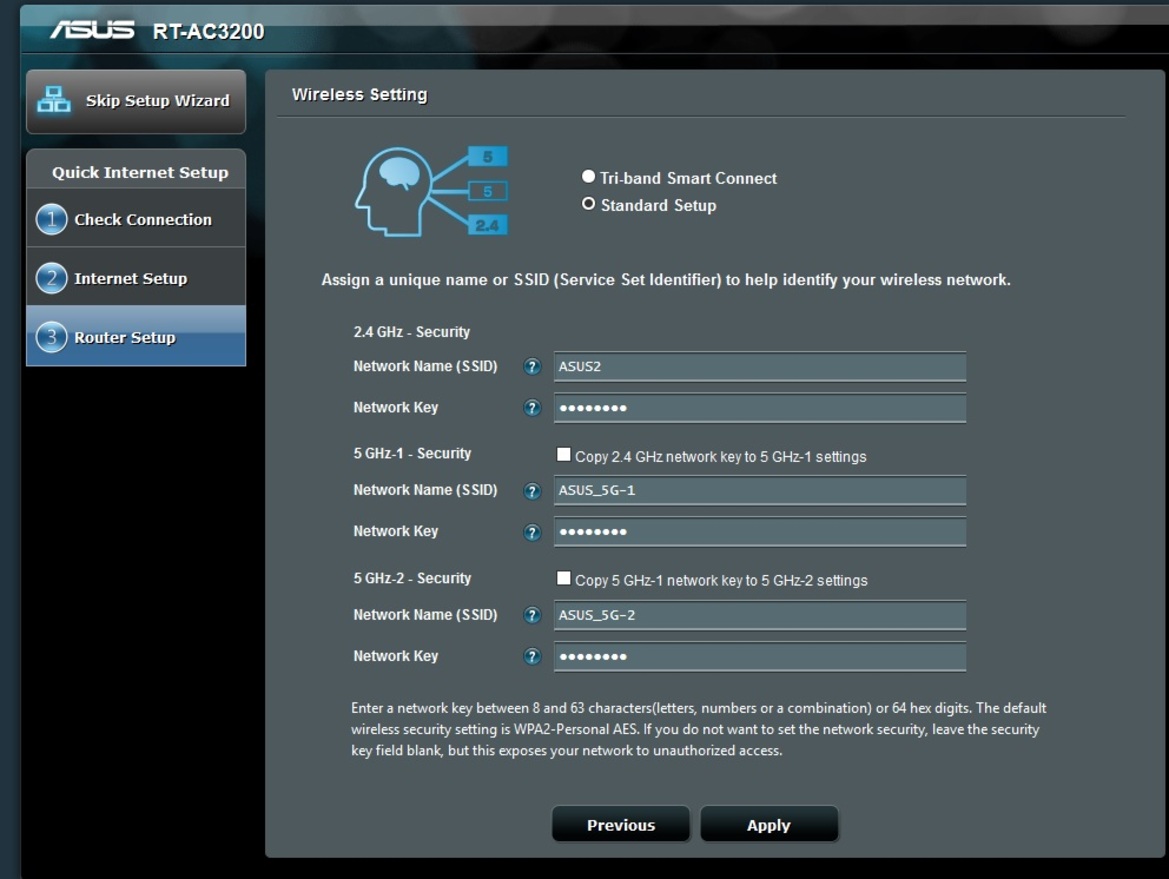Focus the ASUS_5G-2 SSID field
The width and height of the screenshot is (1169, 879).
(x=760, y=615)
